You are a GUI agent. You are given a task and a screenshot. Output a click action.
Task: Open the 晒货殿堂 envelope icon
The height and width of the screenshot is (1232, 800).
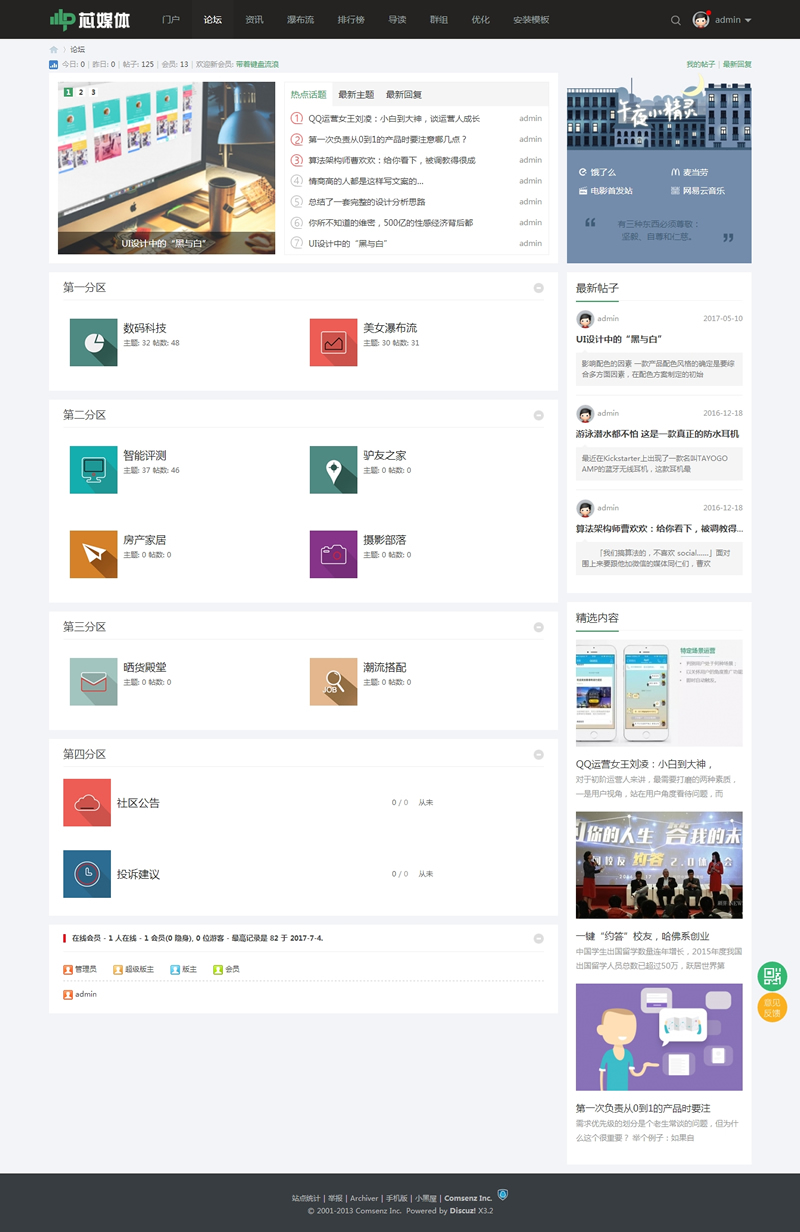click(x=94, y=681)
